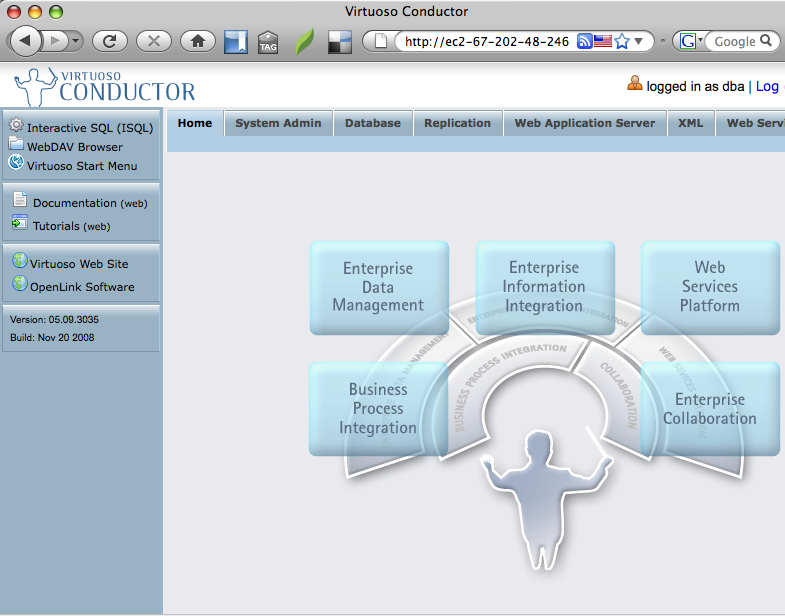785x616 pixels.
Task: Click the browser Back arrow button
Action: (25, 41)
